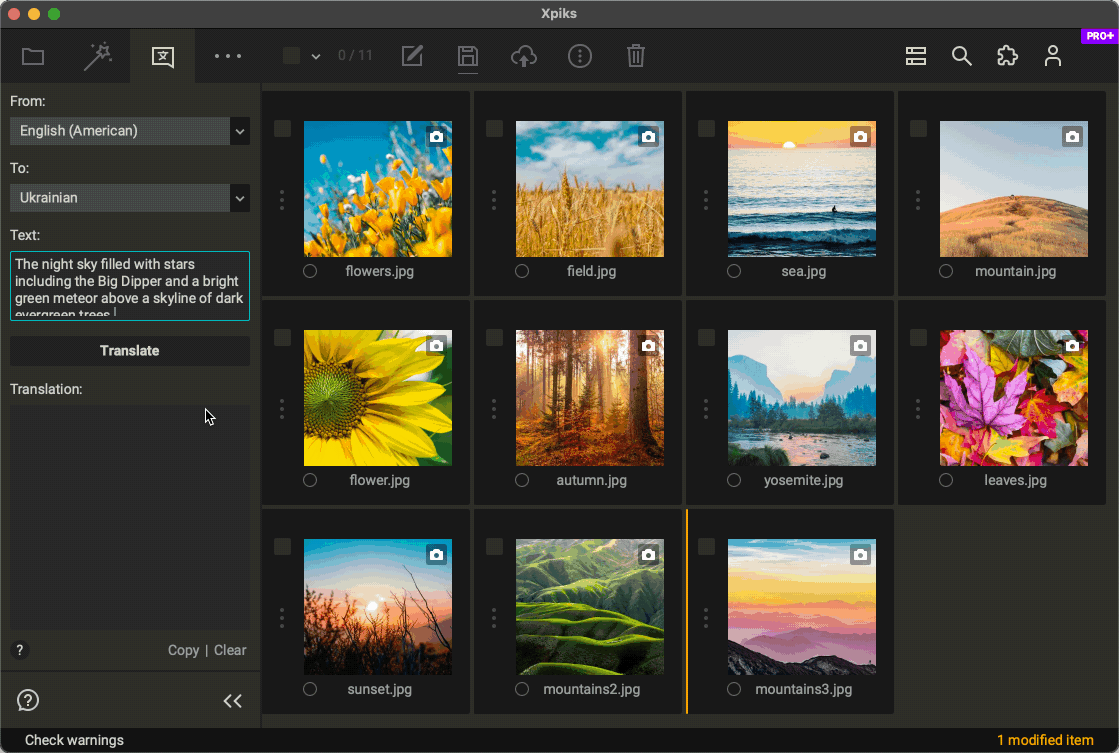The image size is (1119, 753).
Task: Switch to the folder files tab
Action: (33, 56)
